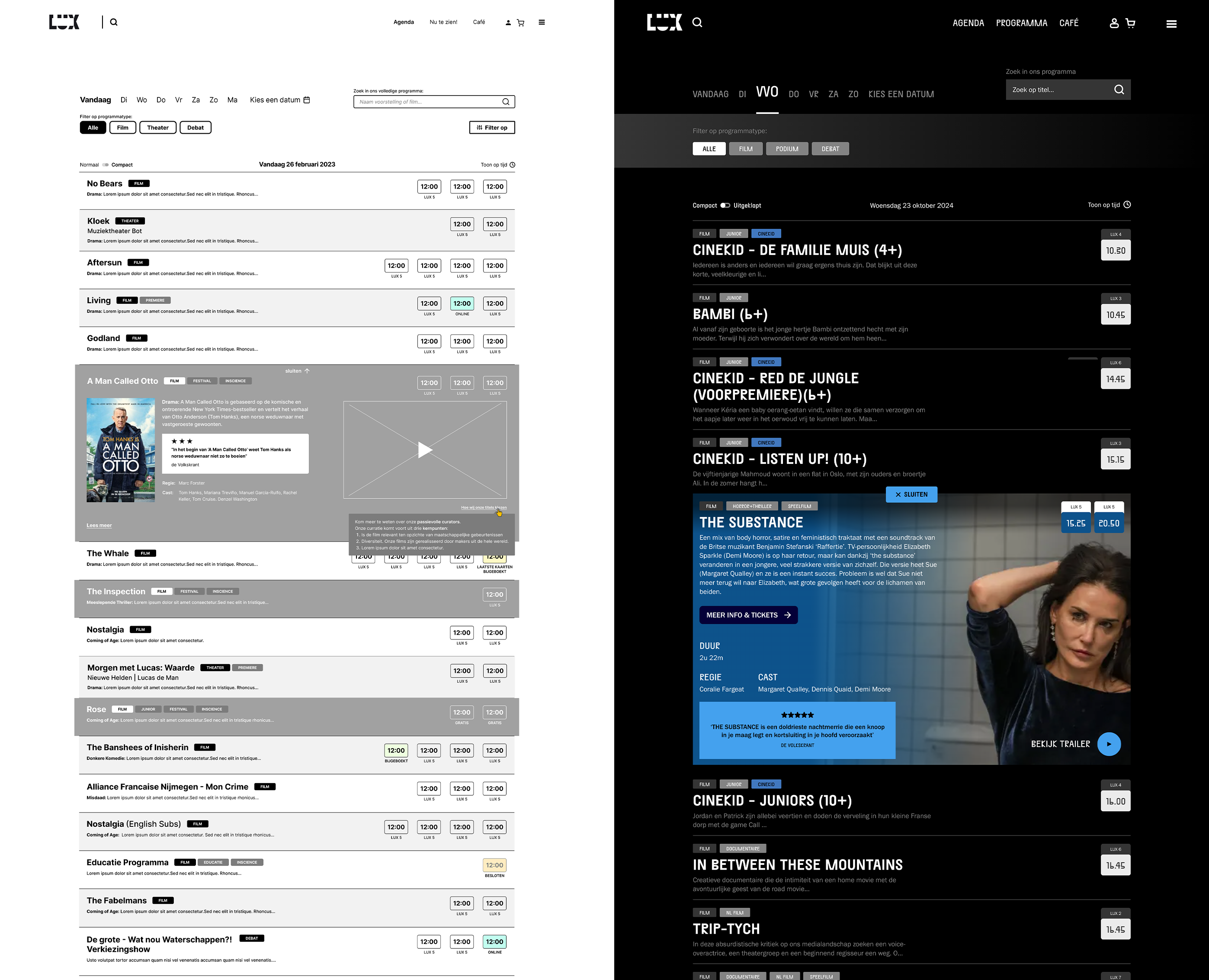Click the Trip-Tych title
This screenshot has height=980, width=1209.
click(x=726, y=929)
